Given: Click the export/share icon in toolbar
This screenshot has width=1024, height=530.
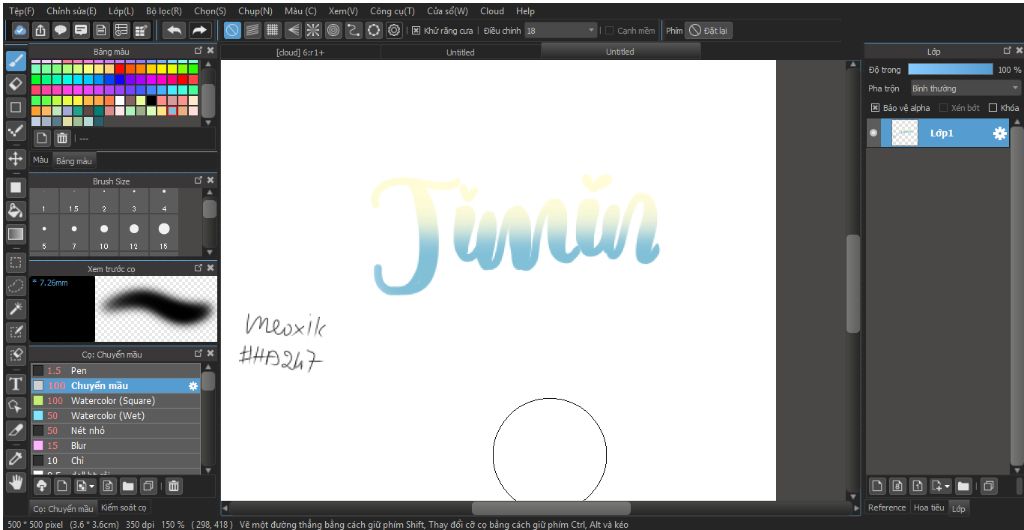Looking at the screenshot, I should point(40,30).
